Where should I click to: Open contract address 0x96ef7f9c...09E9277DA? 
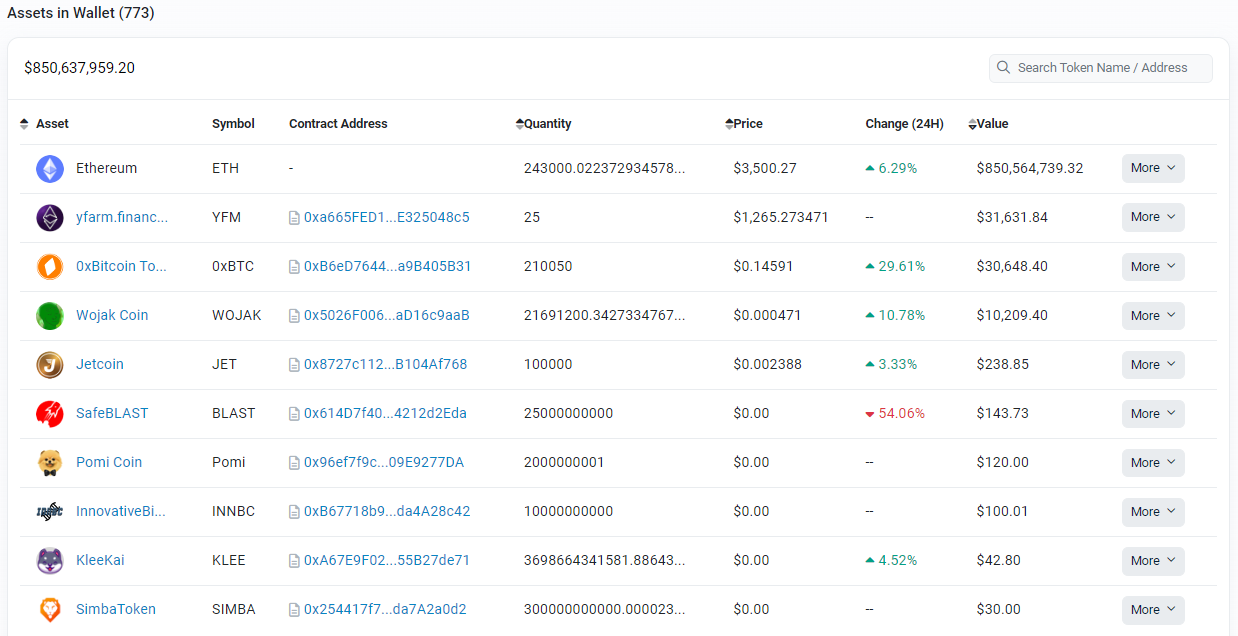384,462
